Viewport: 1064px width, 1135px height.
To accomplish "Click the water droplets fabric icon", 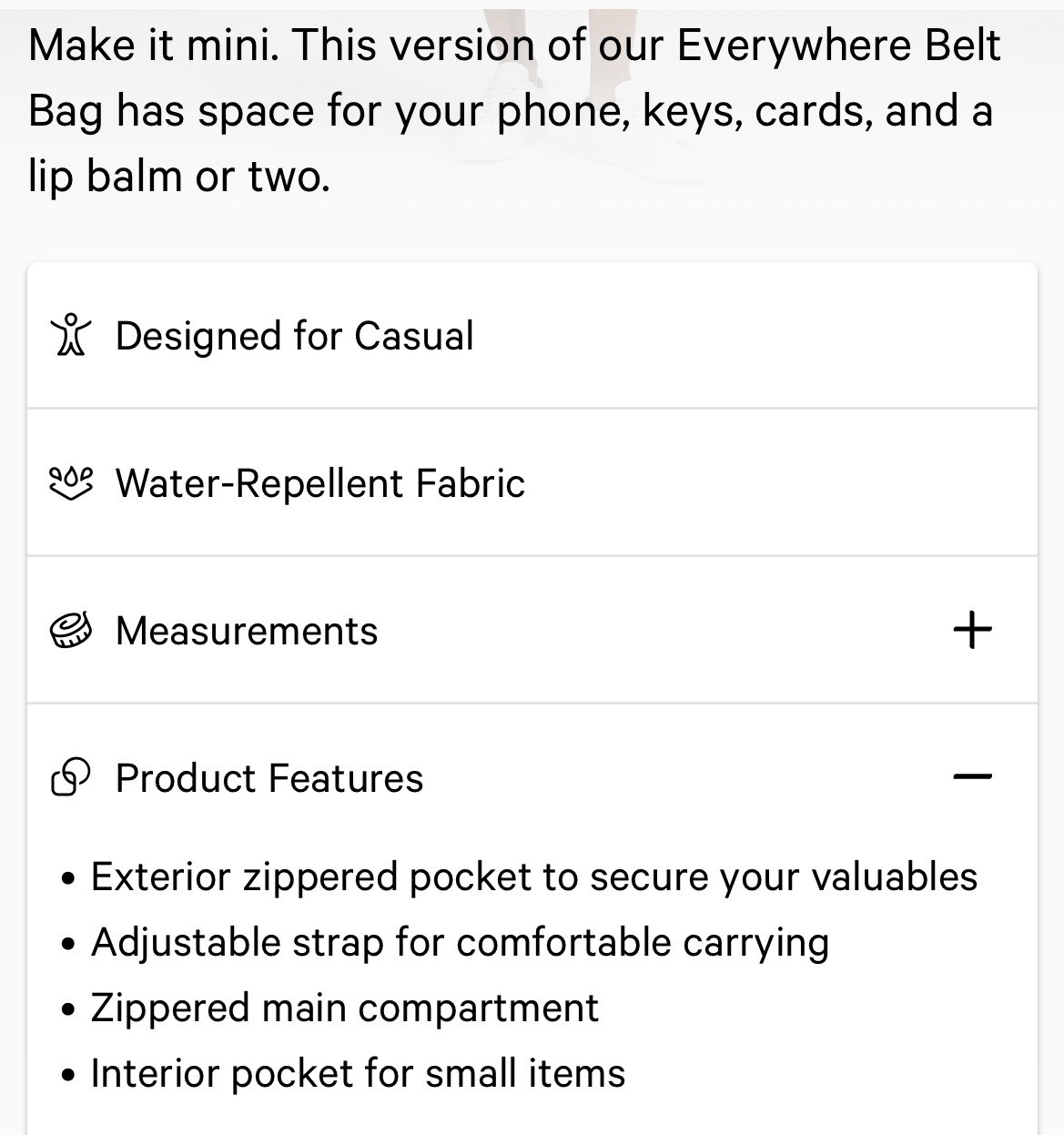I will click(70, 483).
